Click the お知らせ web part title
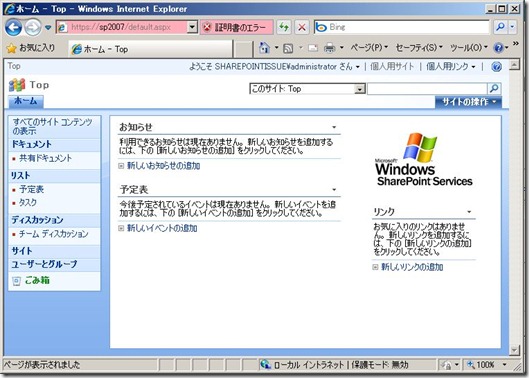The width and height of the screenshot is (529, 378). pos(136,127)
